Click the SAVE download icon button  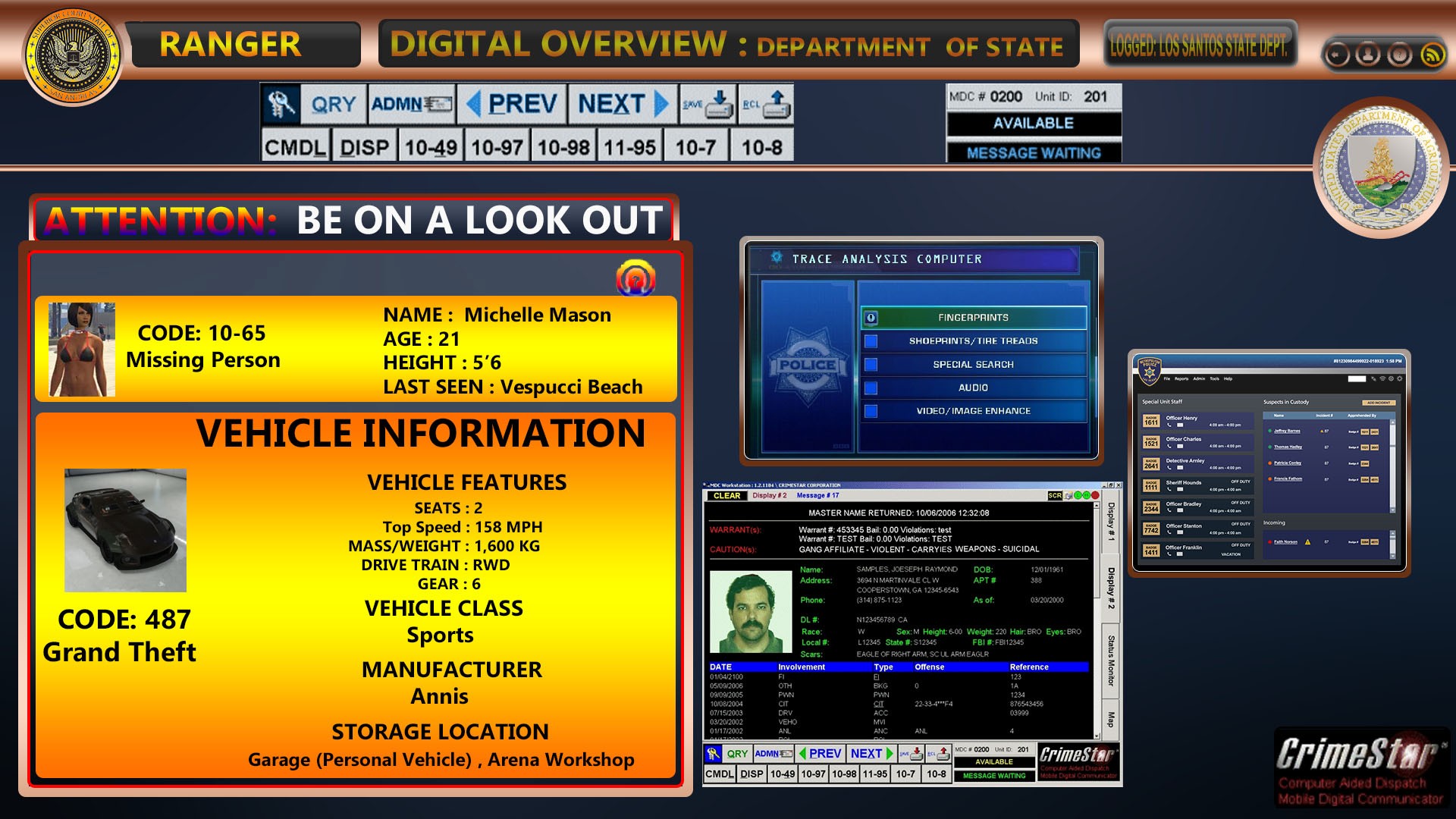point(708,104)
